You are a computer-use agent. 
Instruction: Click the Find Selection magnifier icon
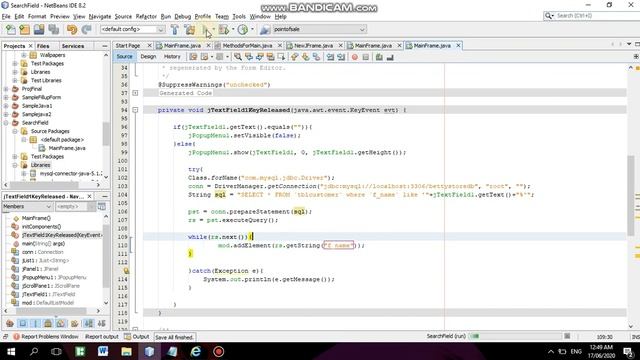(238, 57)
